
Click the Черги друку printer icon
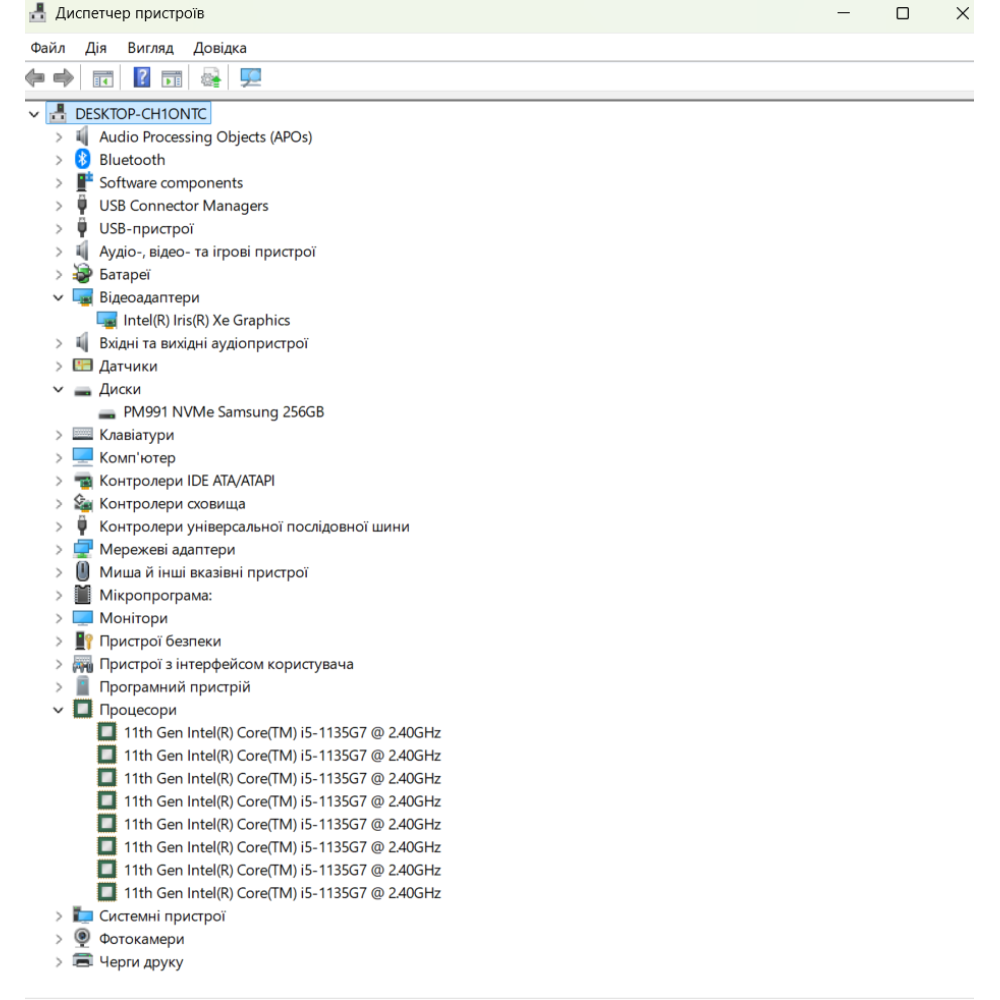pyautogui.click(x=83, y=962)
